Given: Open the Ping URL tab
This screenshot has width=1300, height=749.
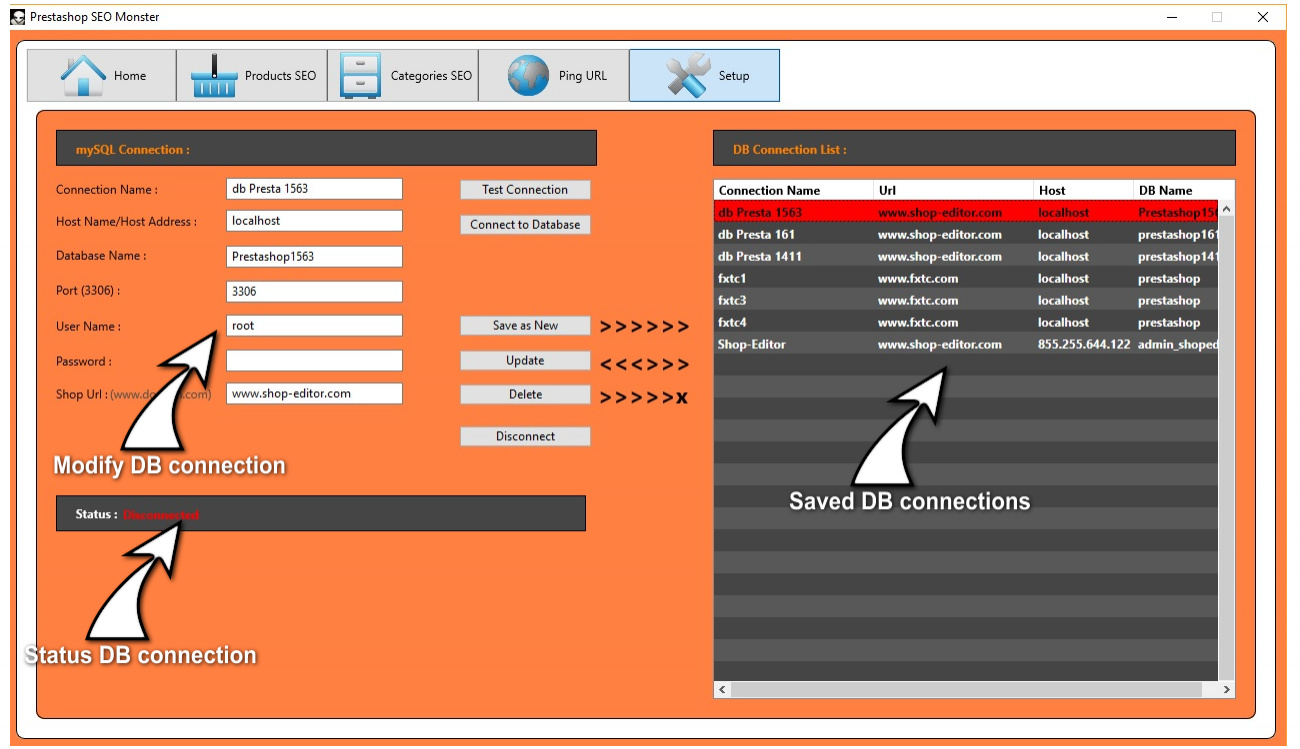Looking at the screenshot, I should [554, 76].
